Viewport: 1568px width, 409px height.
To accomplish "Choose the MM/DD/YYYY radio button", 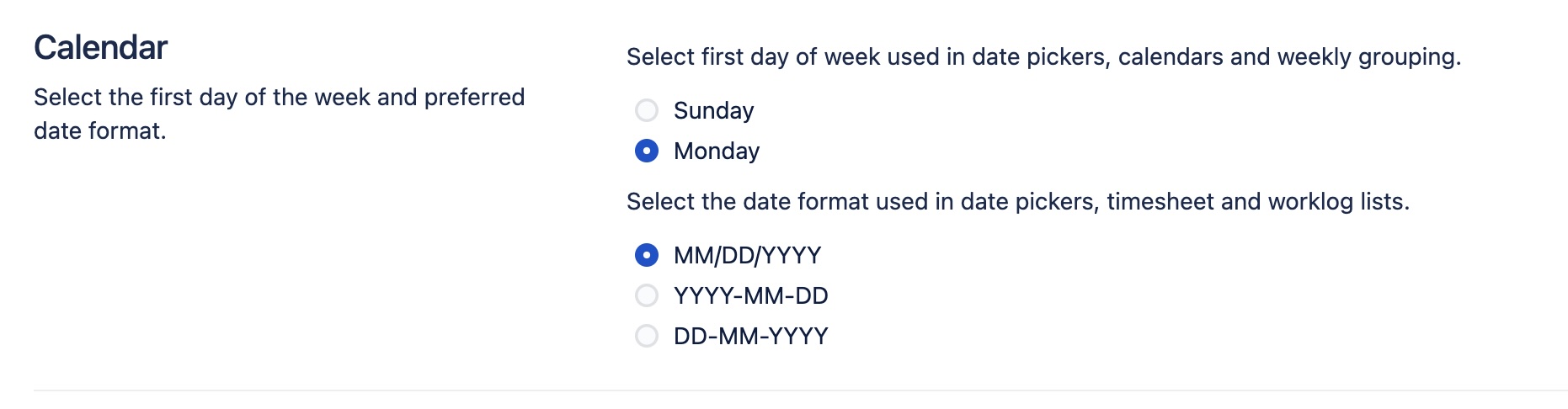I will coord(647,255).
